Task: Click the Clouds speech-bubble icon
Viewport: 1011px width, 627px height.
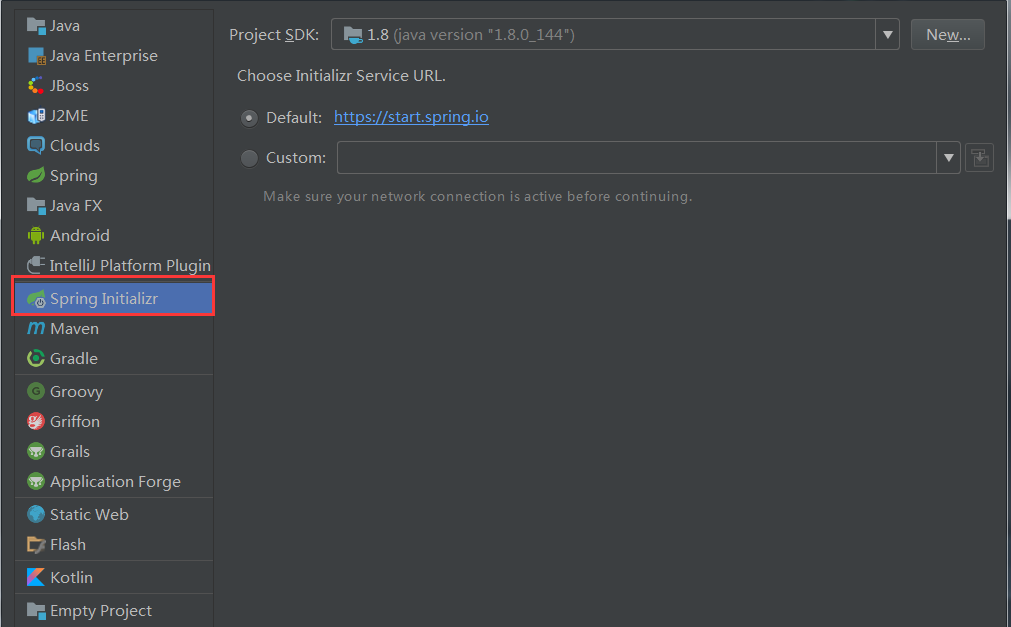Action: click(36, 145)
